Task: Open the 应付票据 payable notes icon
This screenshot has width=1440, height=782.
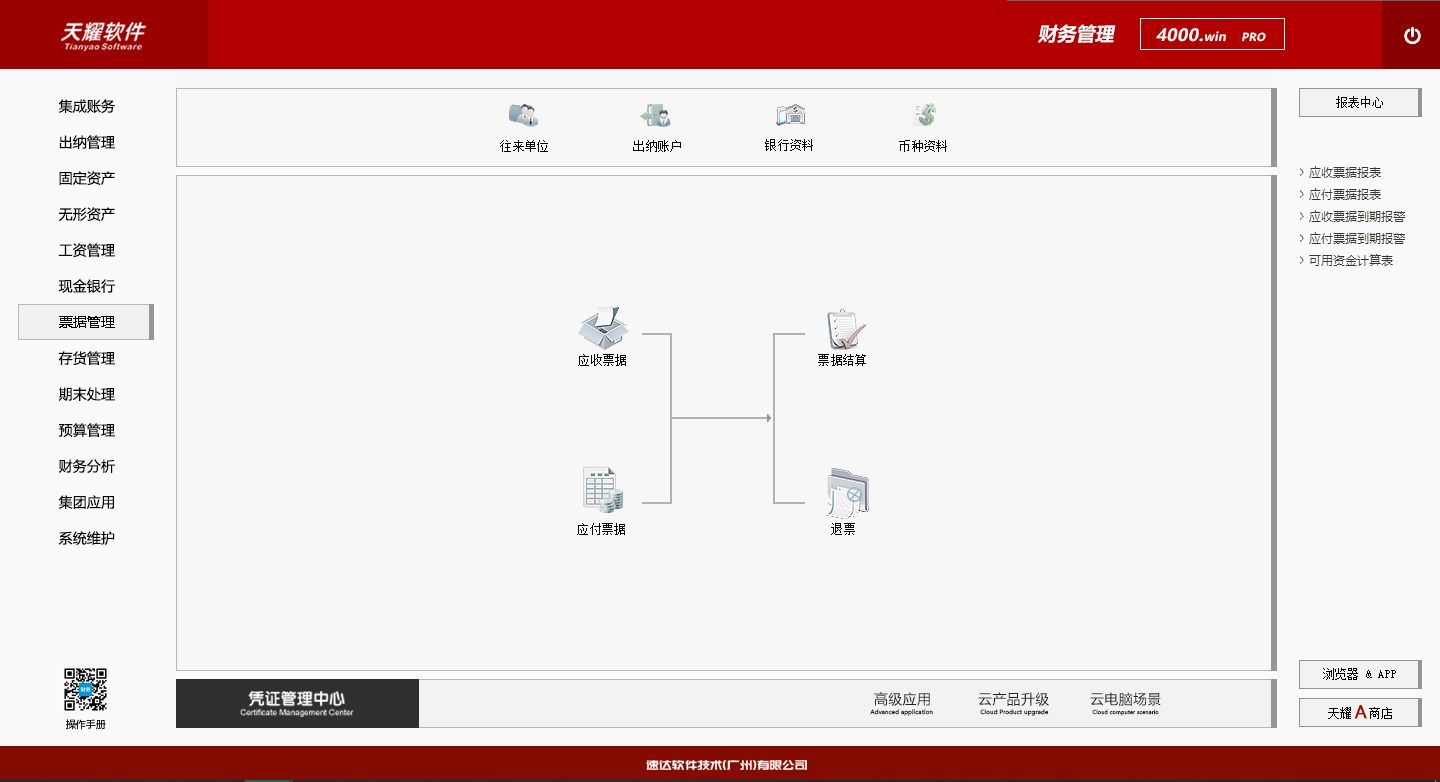Action: [602, 490]
